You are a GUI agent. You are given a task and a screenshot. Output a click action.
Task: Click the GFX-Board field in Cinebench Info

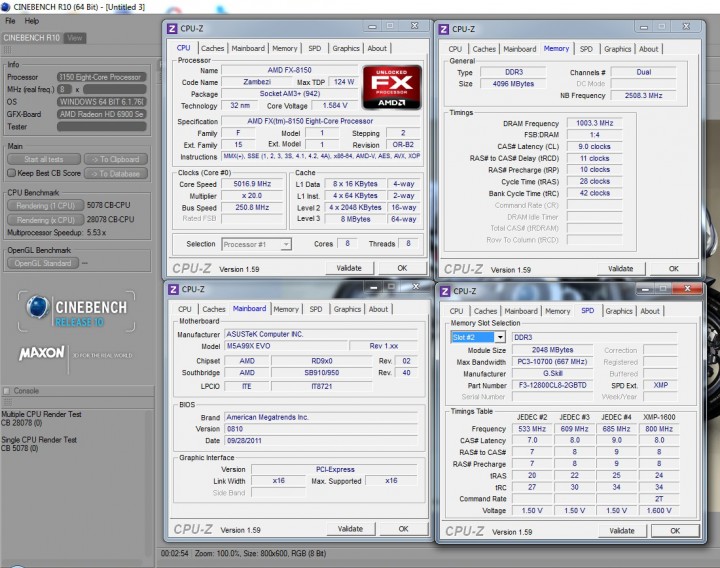pos(102,114)
